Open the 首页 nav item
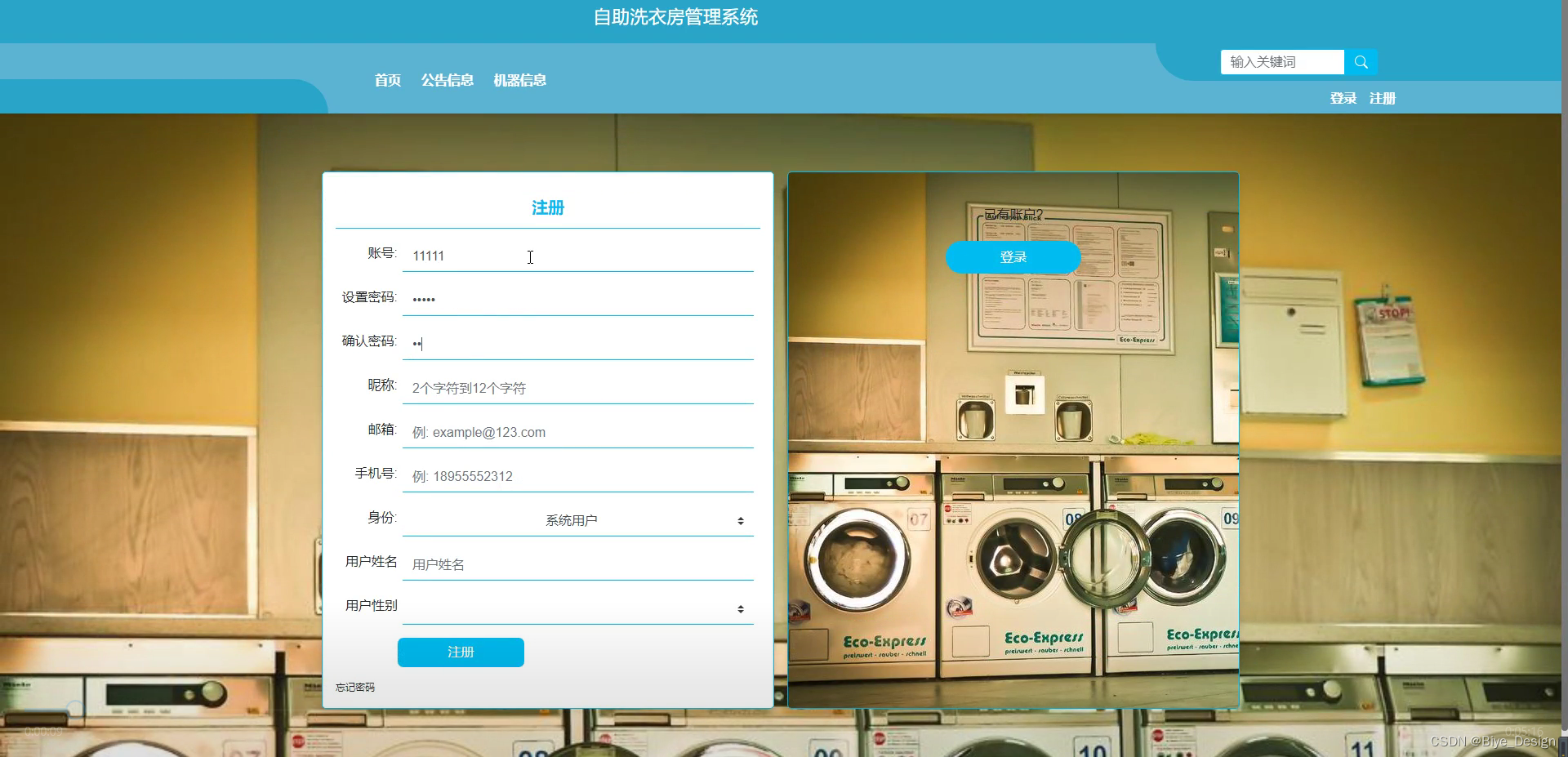The height and width of the screenshot is (757, 1568). coord(388,80)
